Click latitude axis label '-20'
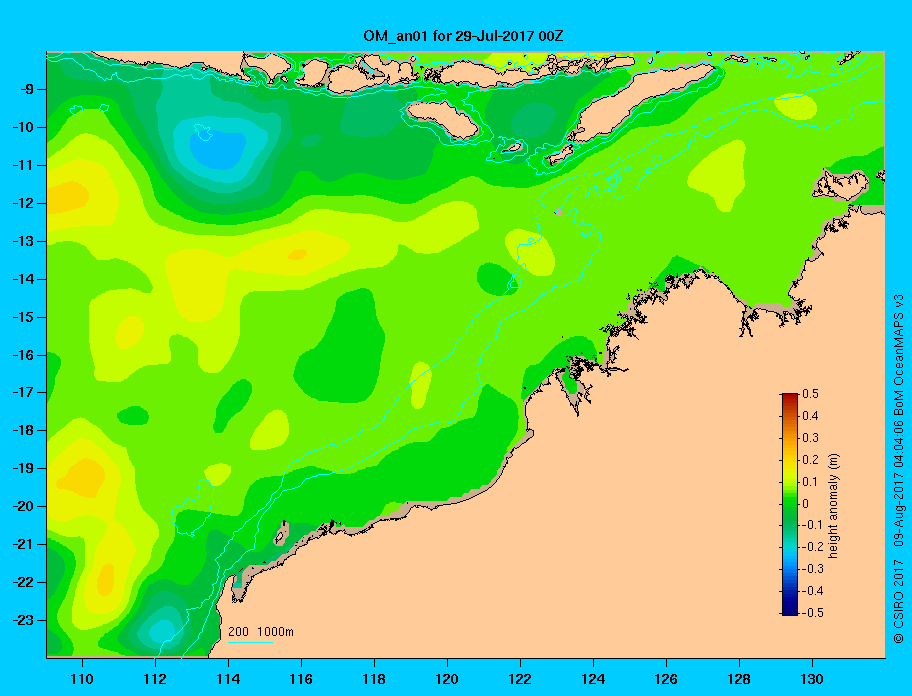This screenshot has width=912, height=696. [x=24, y=506]
